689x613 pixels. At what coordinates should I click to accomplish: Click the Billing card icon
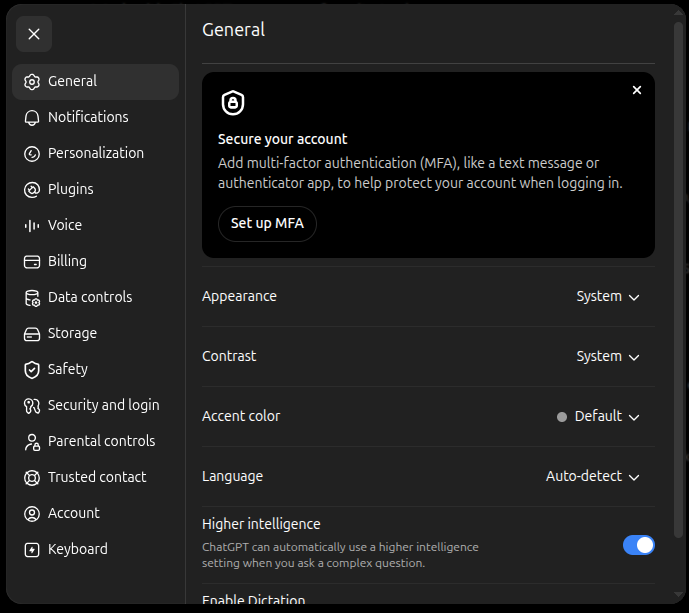(32, 262)
